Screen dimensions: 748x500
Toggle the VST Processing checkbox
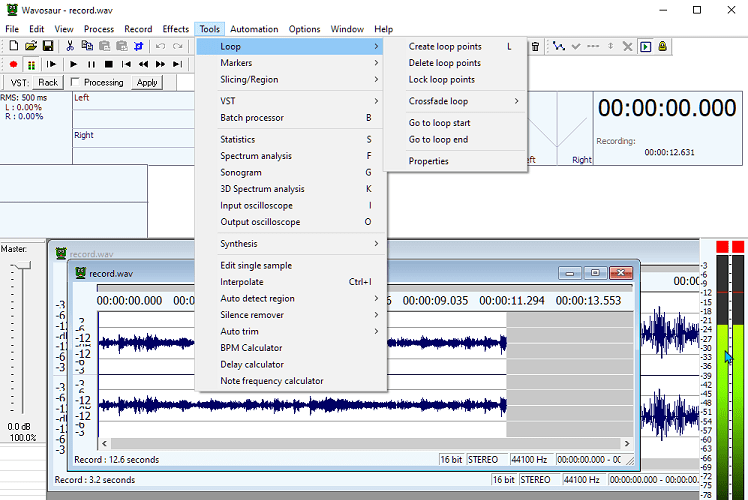[74, 82]
